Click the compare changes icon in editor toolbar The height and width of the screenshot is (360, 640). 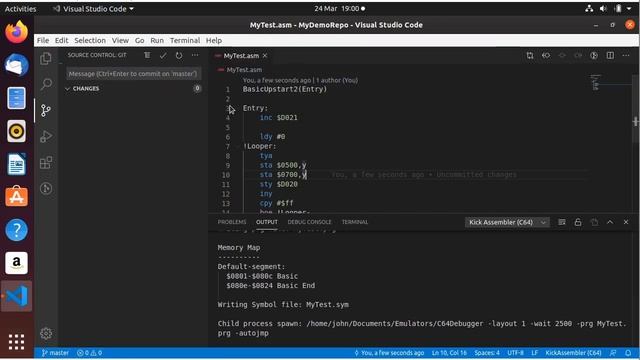[530, 55]
